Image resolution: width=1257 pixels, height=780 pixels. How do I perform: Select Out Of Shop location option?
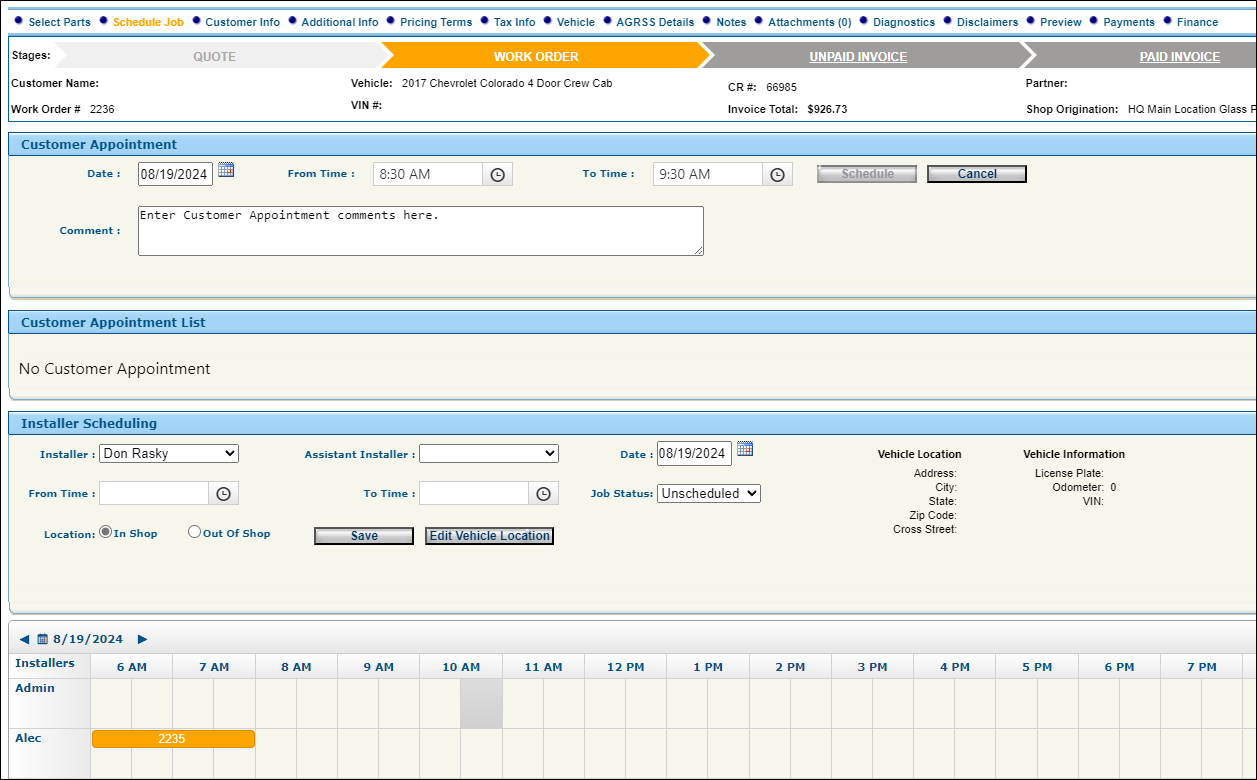(195, 532)
